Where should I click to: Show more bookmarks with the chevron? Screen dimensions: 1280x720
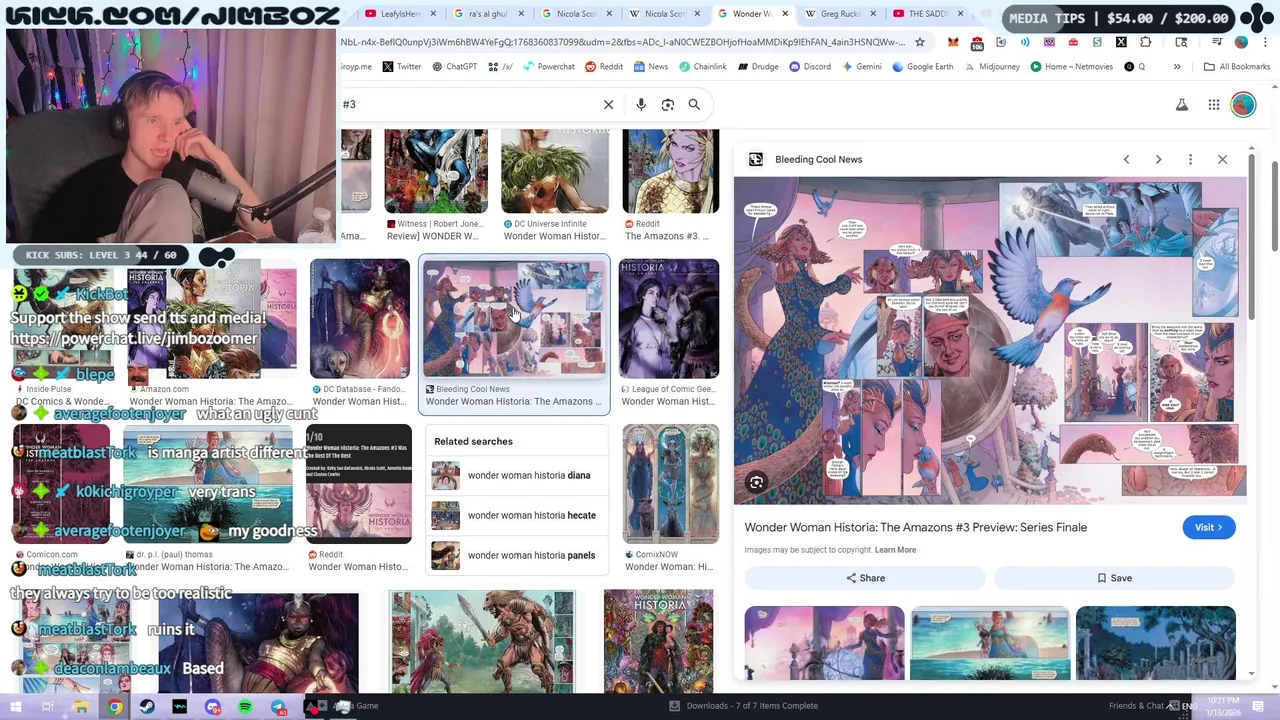(x=1177, y=67)
